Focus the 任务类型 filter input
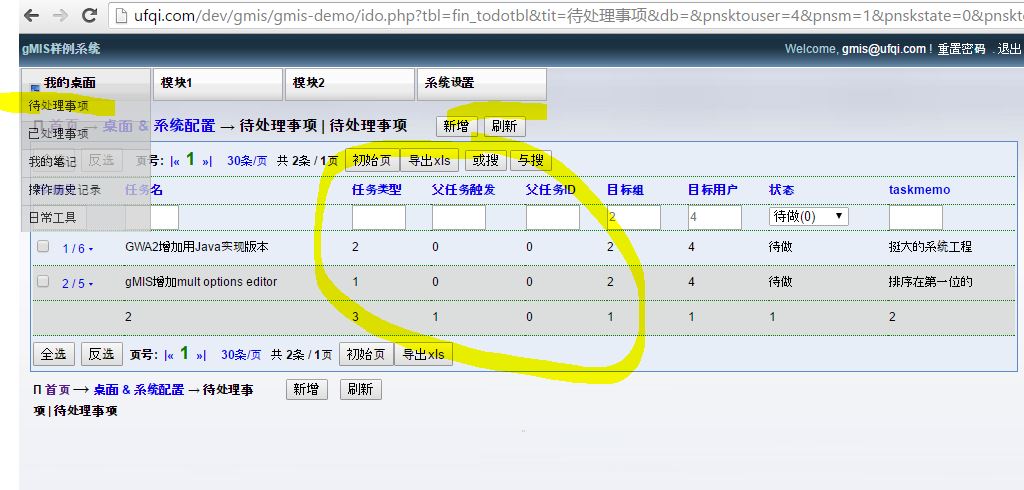 click(379, 217)
